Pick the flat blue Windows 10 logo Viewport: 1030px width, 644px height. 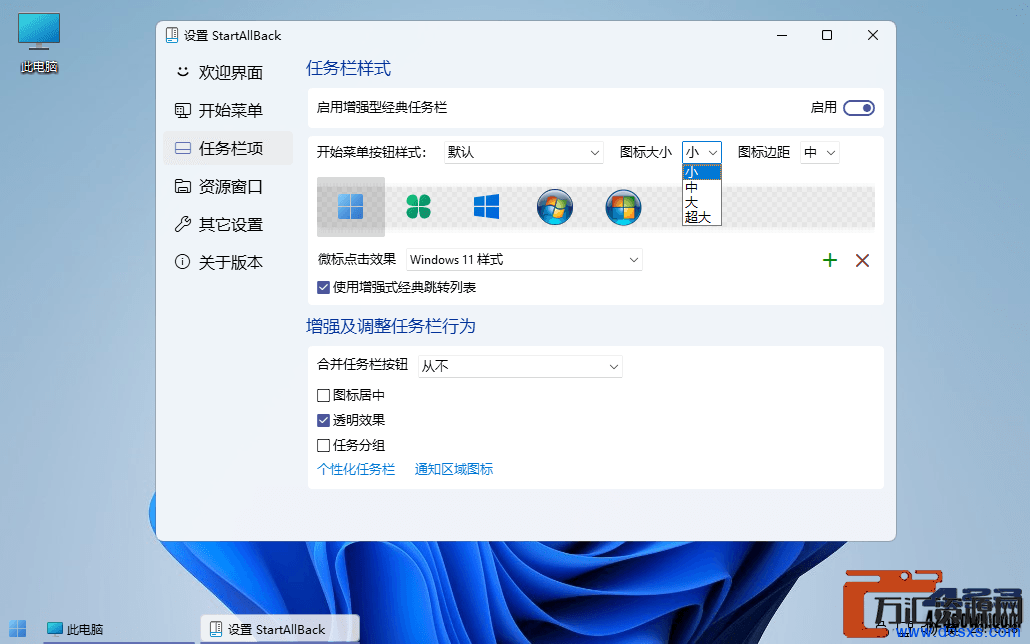point(487,207)
